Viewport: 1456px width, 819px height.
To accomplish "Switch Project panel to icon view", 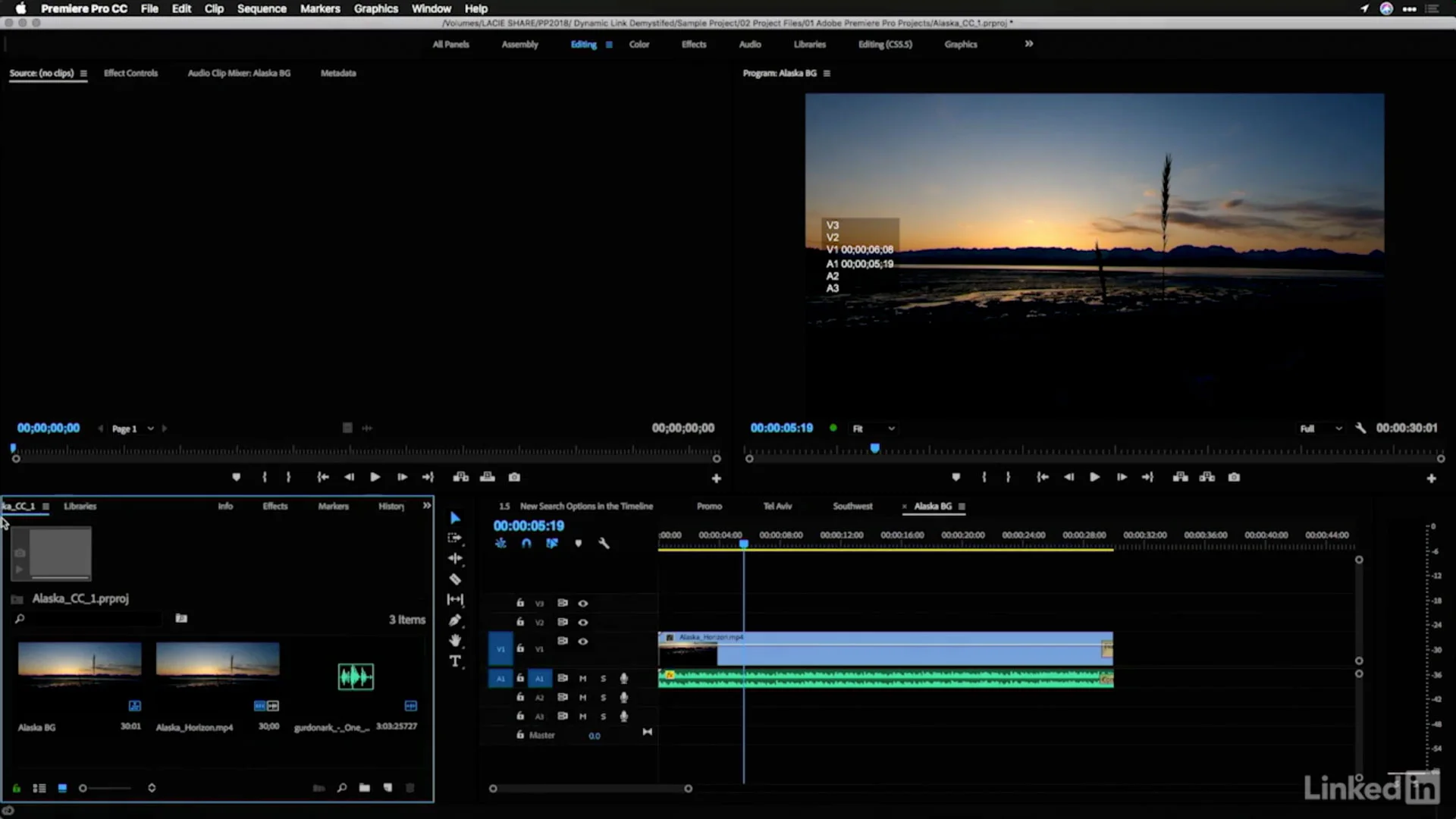I will pyautogui.click(x=62, y=789).
